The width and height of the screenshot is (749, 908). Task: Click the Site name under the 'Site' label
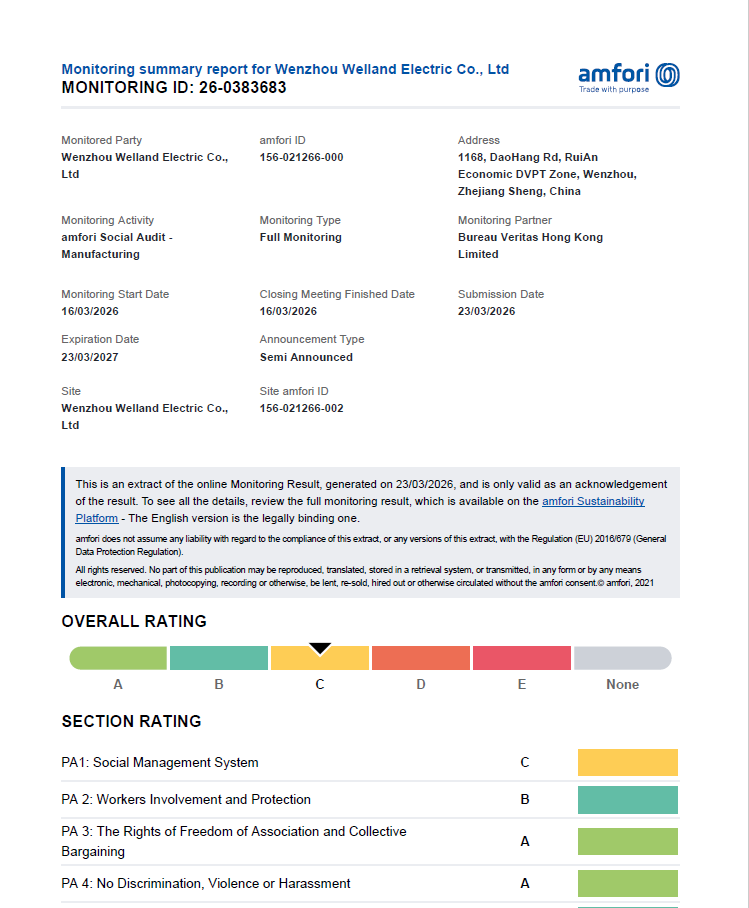[x=145, y=416]
